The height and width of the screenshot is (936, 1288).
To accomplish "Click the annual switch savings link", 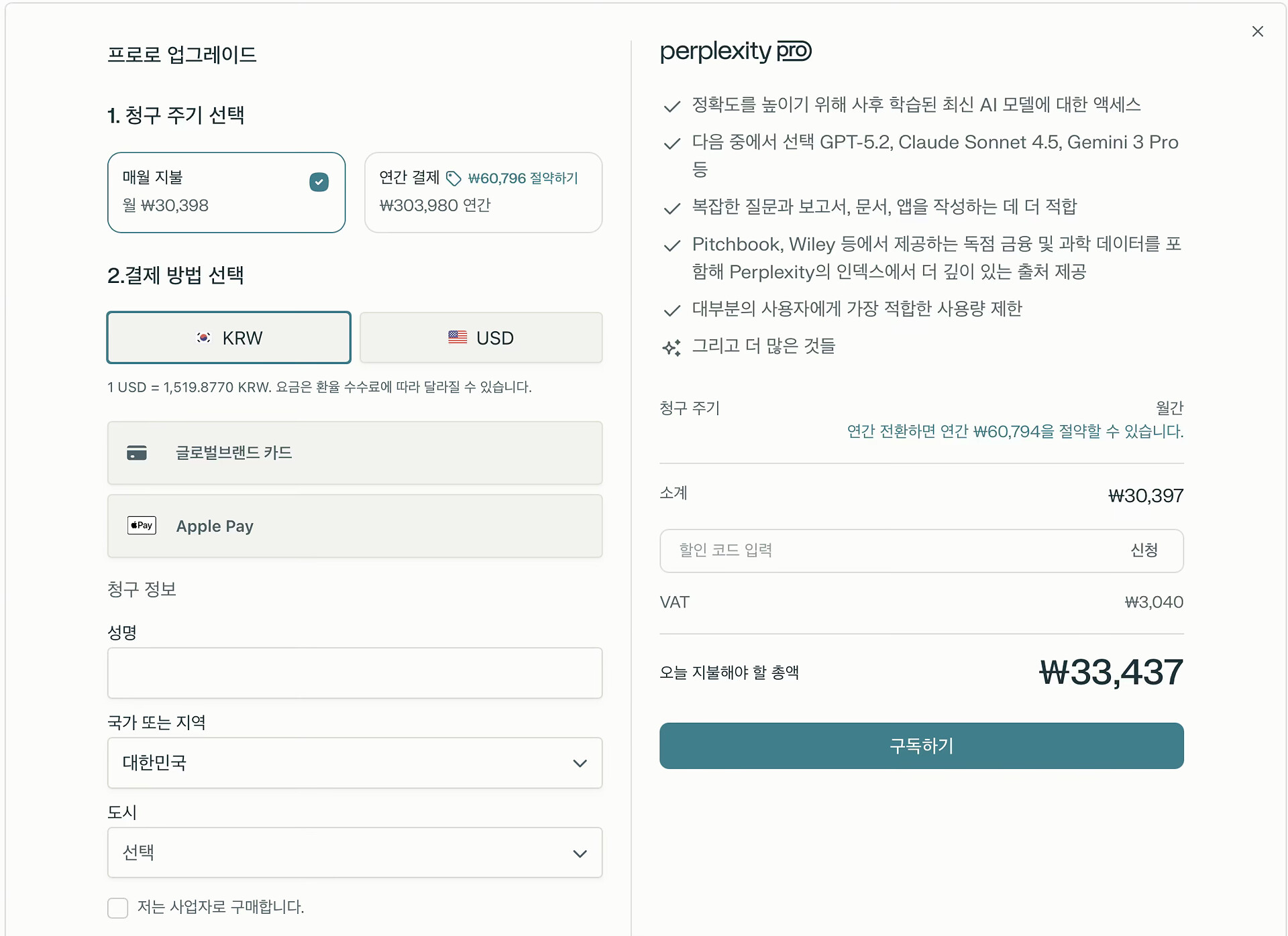I will click(1014, 431).
